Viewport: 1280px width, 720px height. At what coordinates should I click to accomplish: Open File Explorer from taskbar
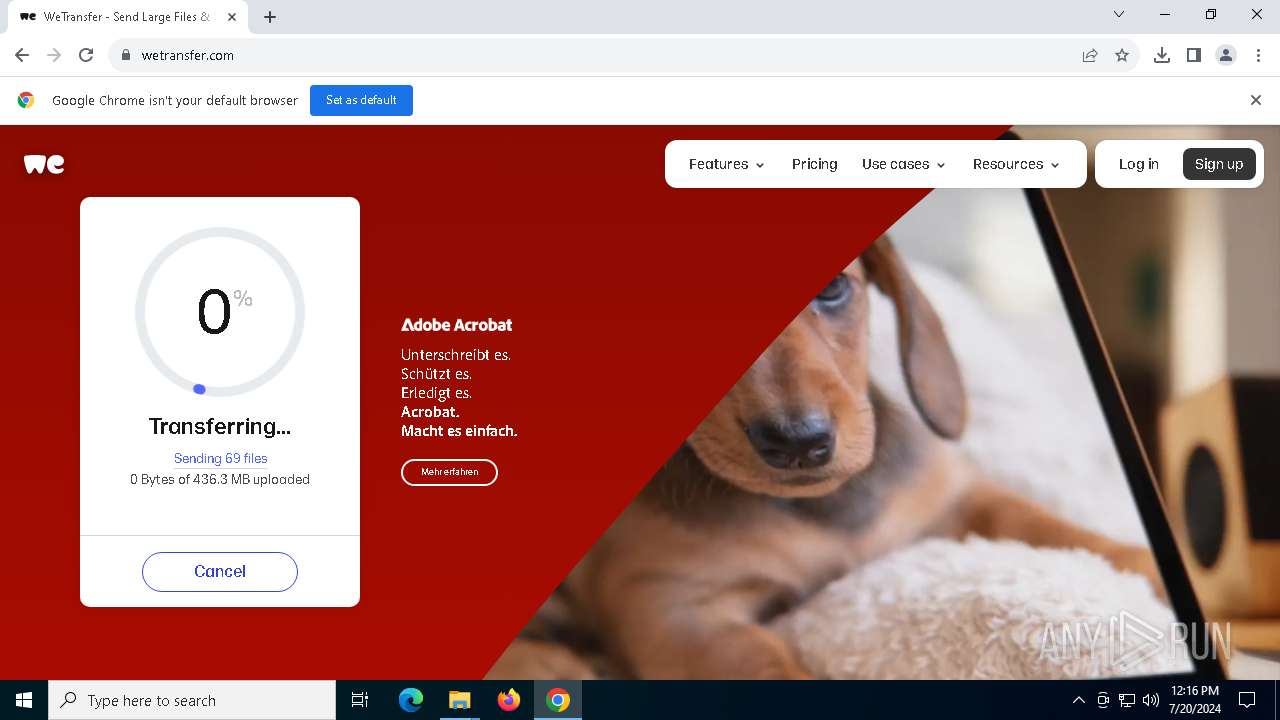coord(460,700)
